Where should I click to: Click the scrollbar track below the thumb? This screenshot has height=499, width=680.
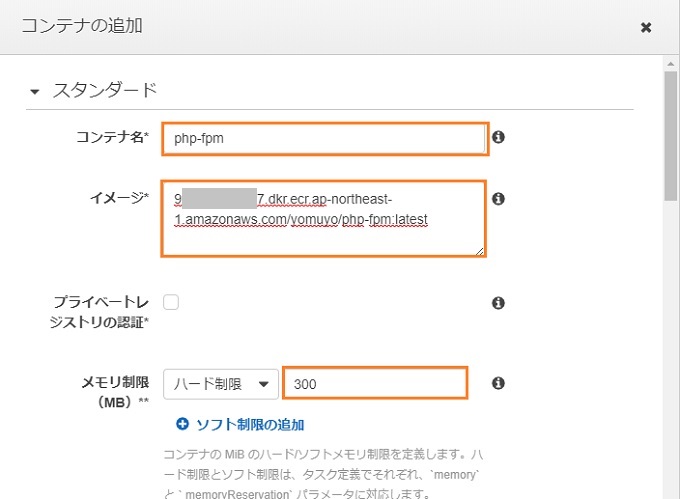coord(671,347)
